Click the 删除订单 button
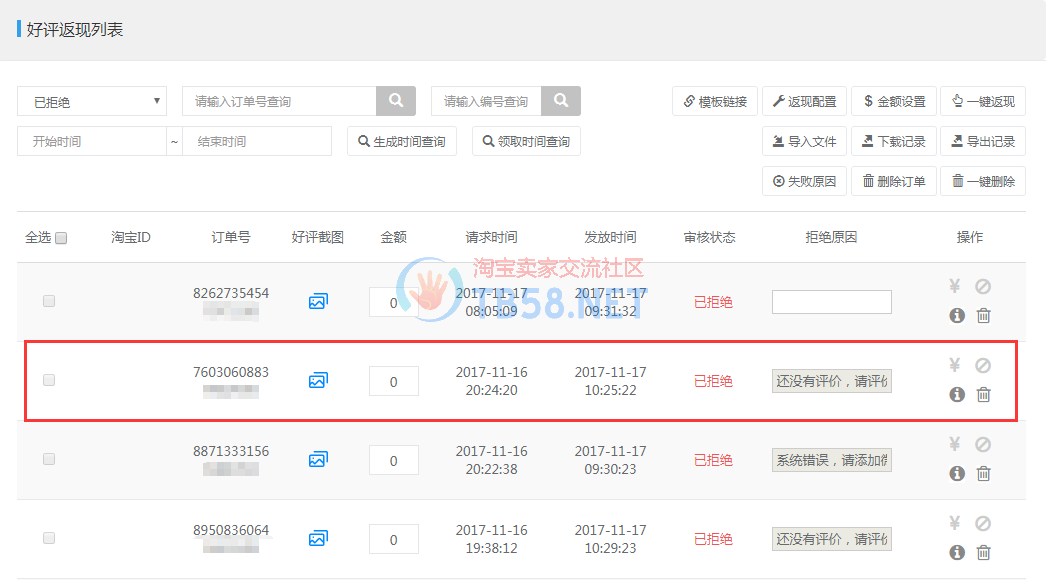1046x580 pixels. 894,181
